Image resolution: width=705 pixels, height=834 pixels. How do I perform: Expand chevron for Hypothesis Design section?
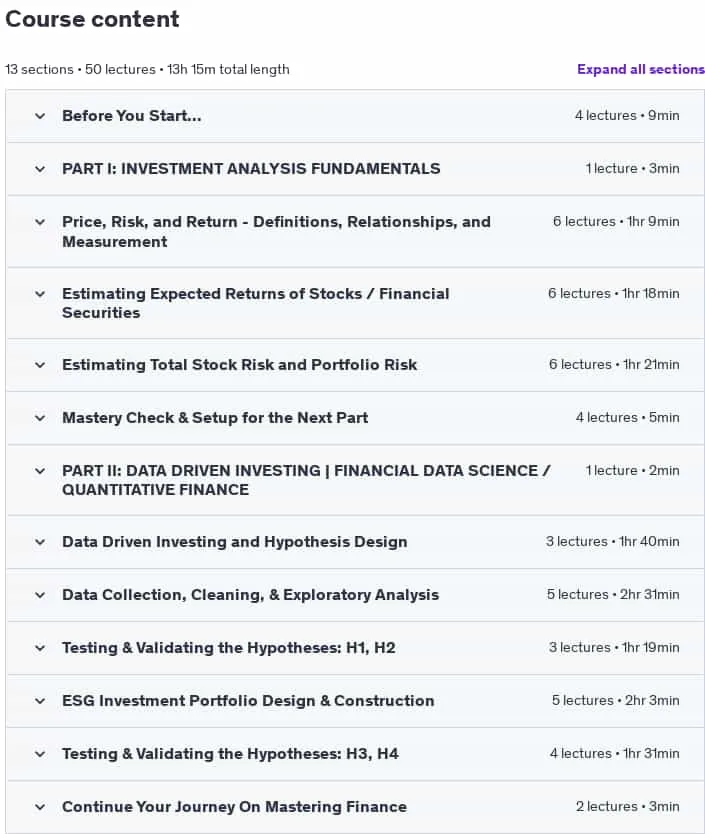tap(40, 542)
